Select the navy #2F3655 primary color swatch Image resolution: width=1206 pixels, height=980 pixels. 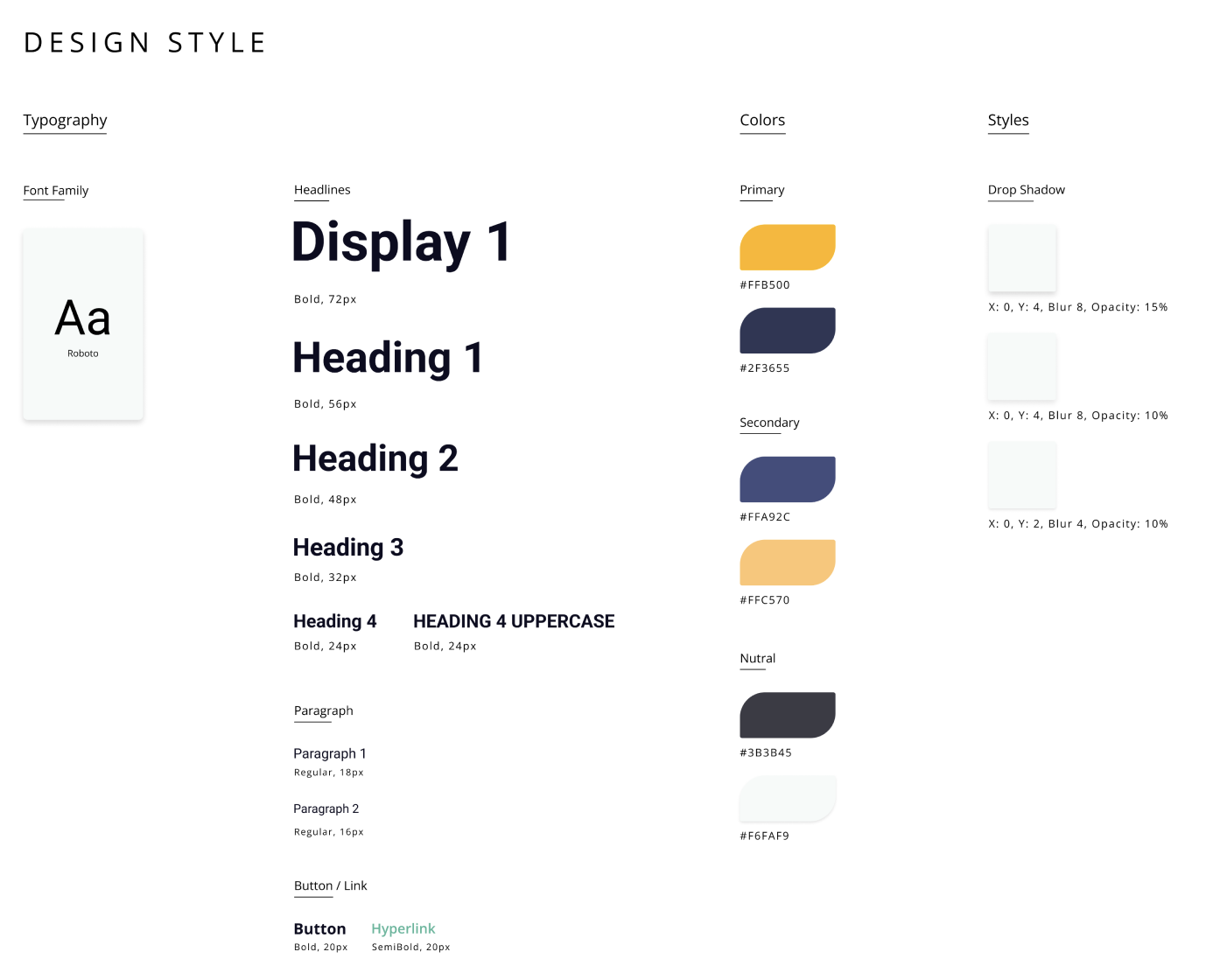click(788, 331)
